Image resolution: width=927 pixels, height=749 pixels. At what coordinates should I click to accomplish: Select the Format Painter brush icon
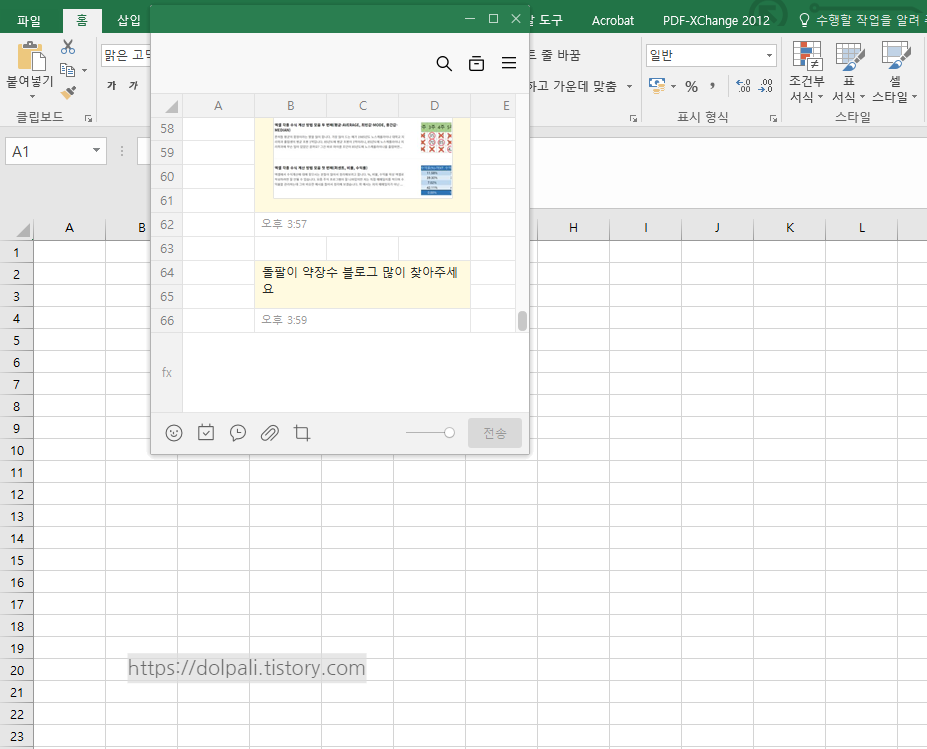pos(68,93)
